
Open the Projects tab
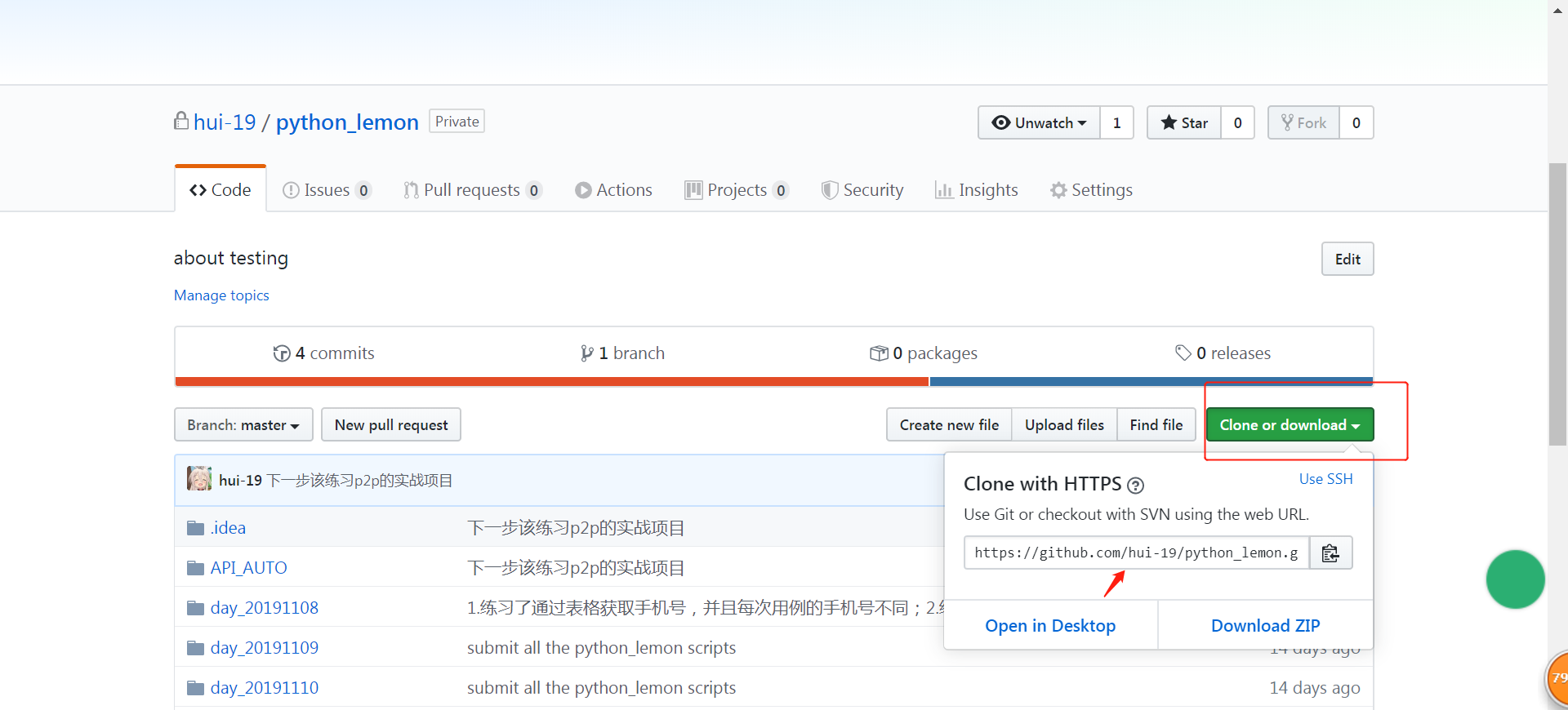pyautogui.click(x=737, y=190)
